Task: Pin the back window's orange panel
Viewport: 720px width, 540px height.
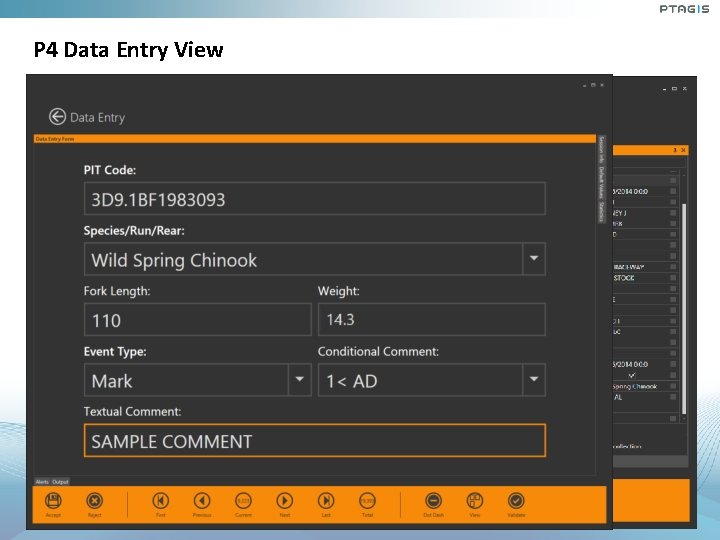Action: click(x=675, y=150)
